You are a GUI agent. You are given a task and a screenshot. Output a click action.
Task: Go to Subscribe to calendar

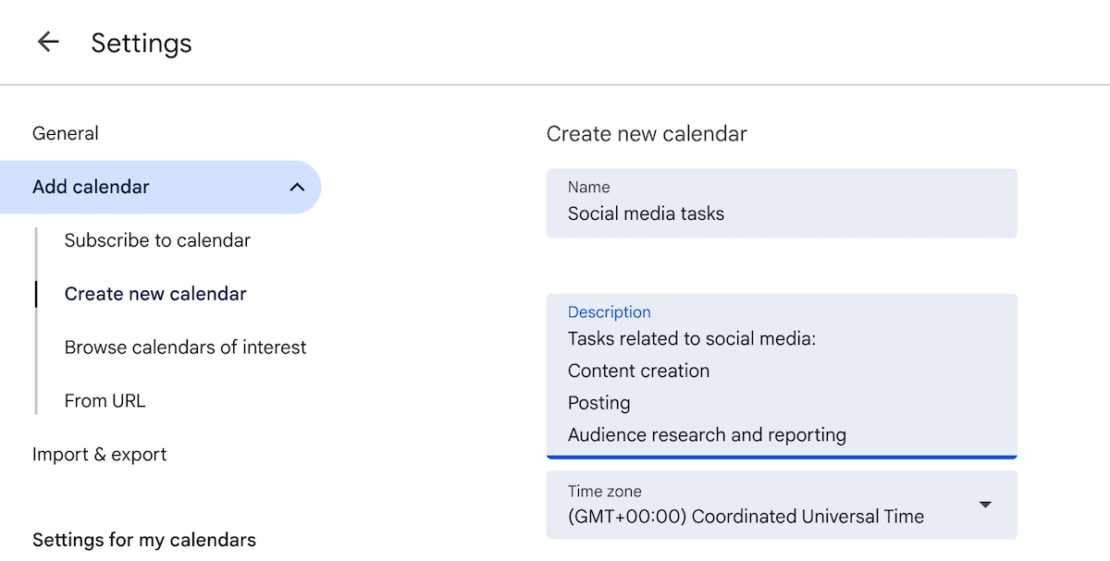(x=157, y=240)
